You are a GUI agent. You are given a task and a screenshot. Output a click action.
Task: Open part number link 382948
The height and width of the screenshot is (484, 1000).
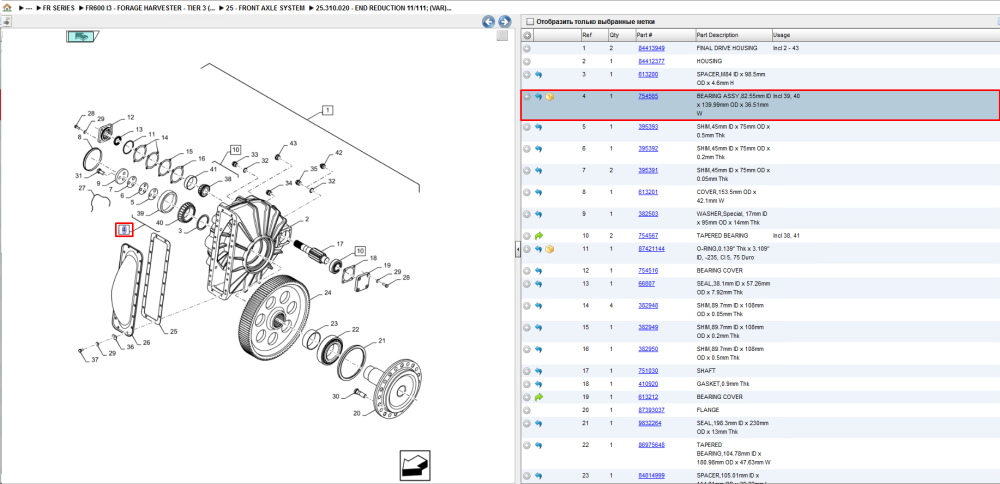click(648, 305)
